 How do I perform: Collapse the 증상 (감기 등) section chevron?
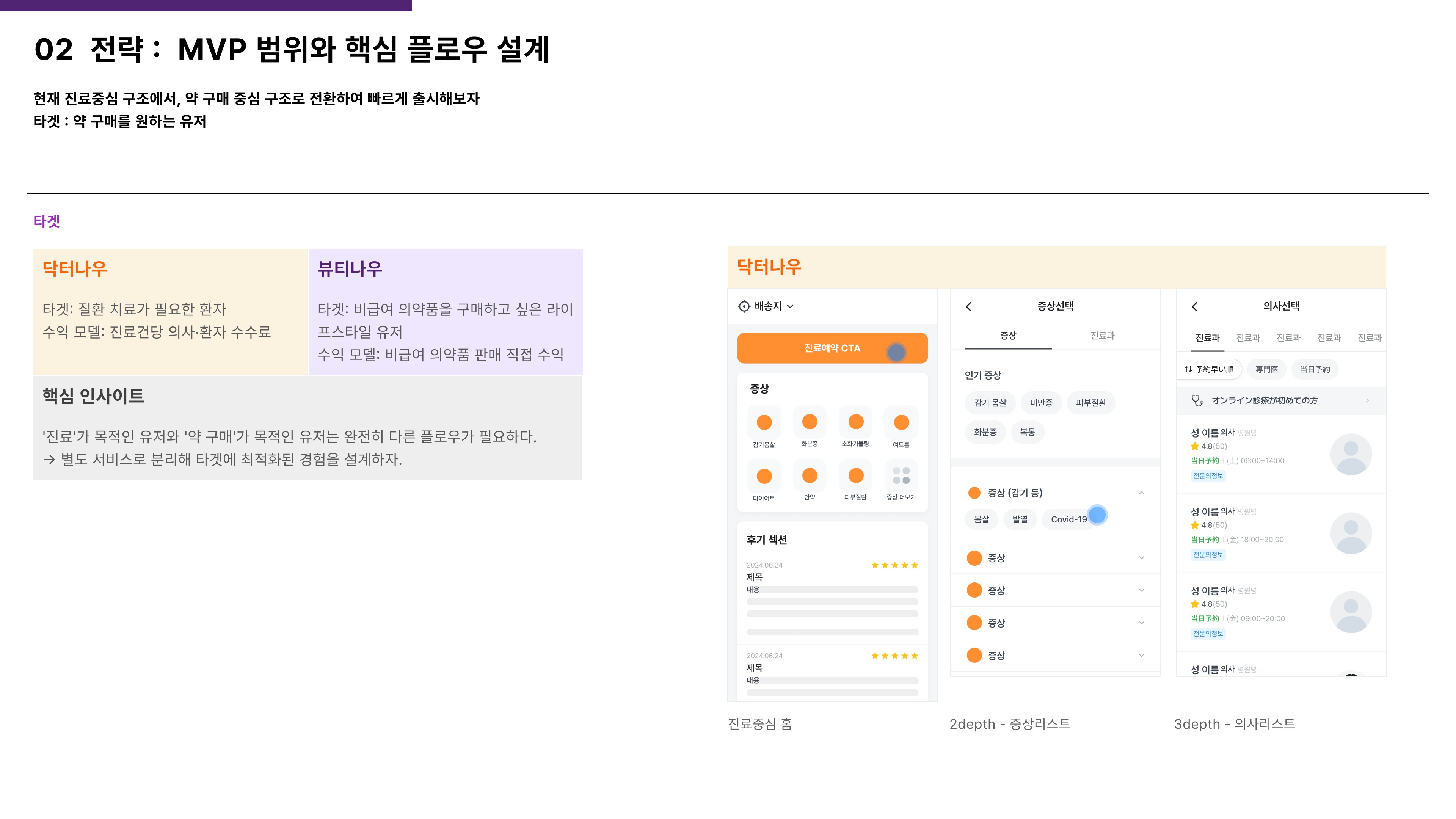pos(1142,493)
